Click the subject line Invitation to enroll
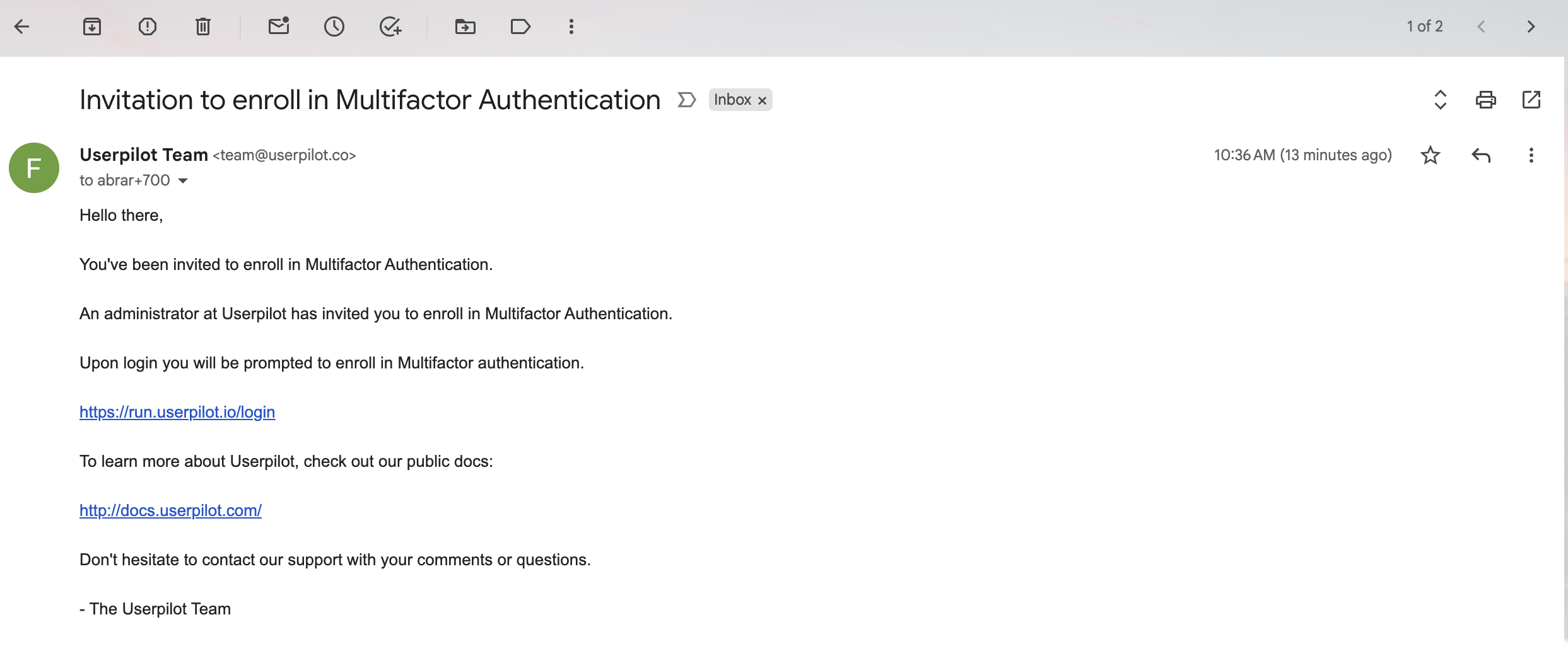This screenshot has width=1568, height=646. click(370, 100)
